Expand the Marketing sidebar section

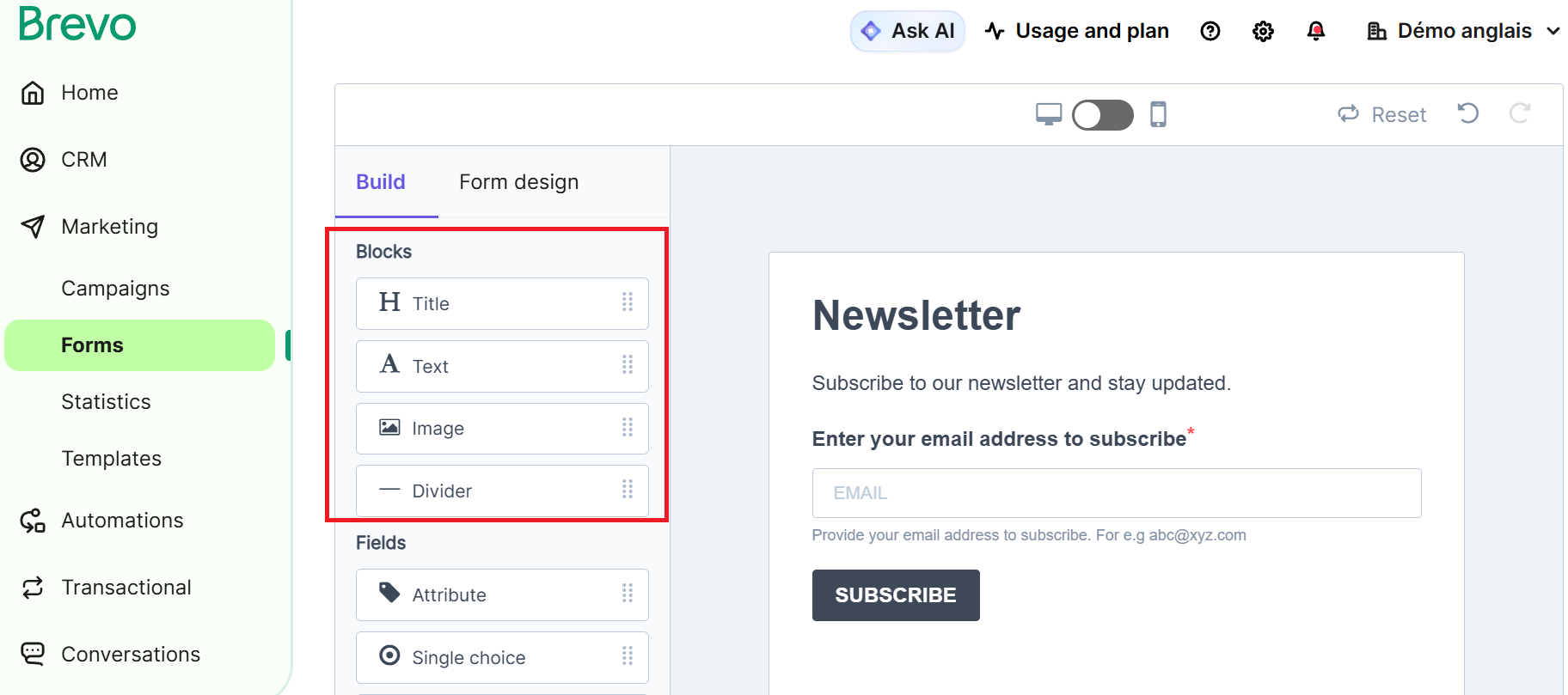109,227
